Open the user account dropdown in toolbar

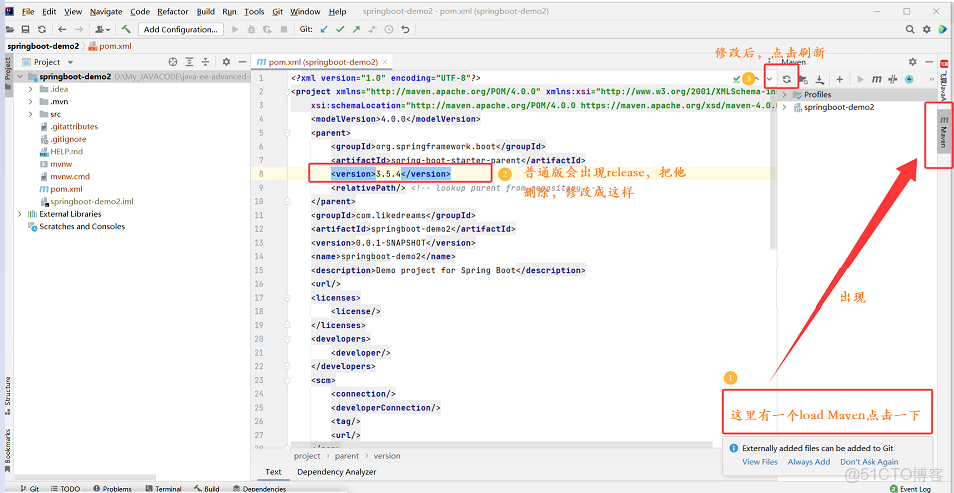(x=103, y=29)
